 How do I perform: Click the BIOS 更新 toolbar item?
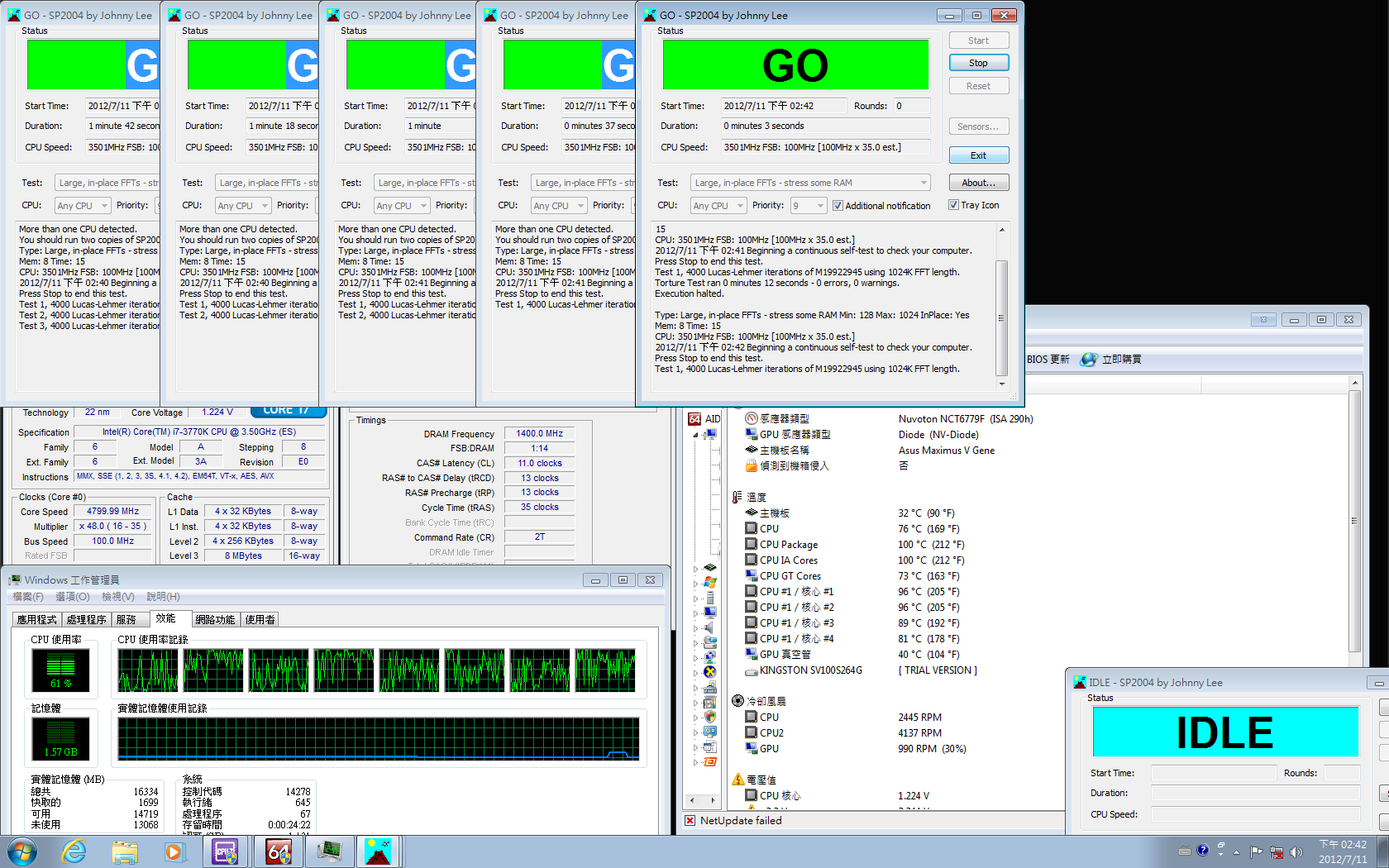[1048, 360]
